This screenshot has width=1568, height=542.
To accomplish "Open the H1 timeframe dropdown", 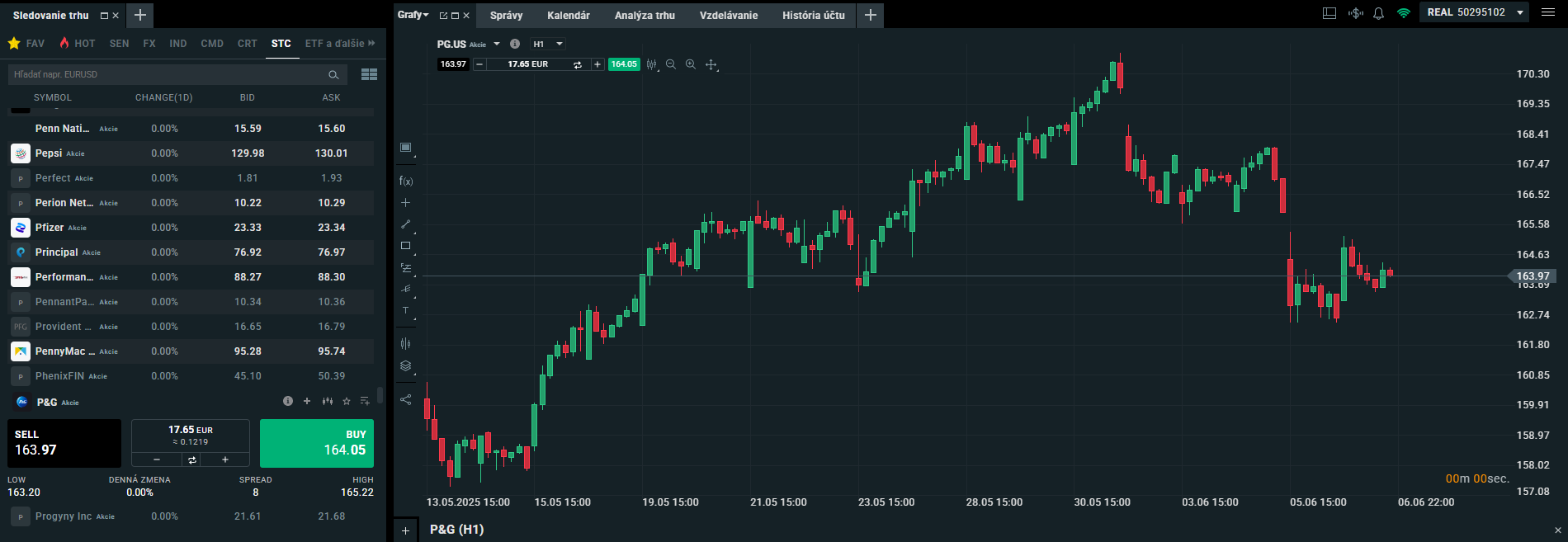I will (548, 44).
